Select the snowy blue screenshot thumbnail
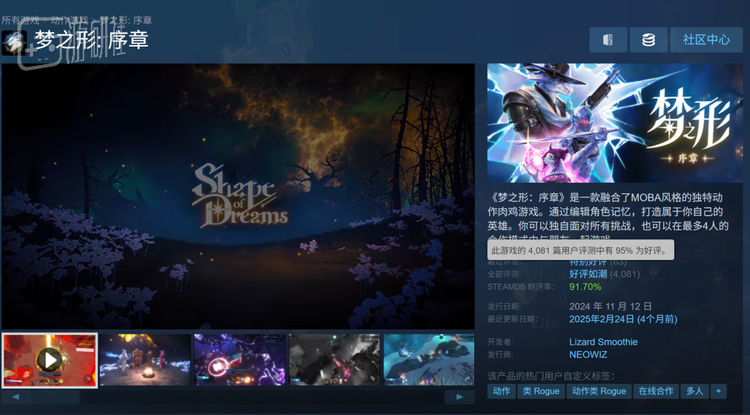 click(429, 360)
